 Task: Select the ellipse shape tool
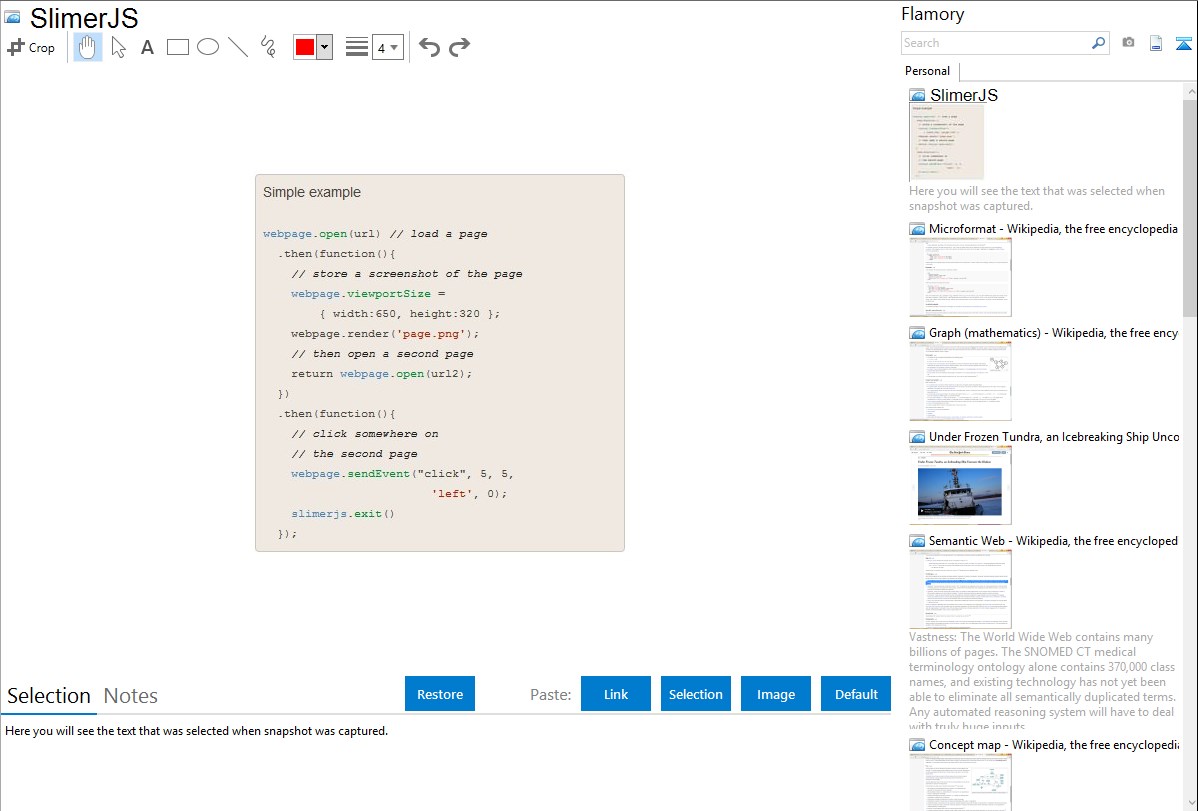(x=208, y=47)
